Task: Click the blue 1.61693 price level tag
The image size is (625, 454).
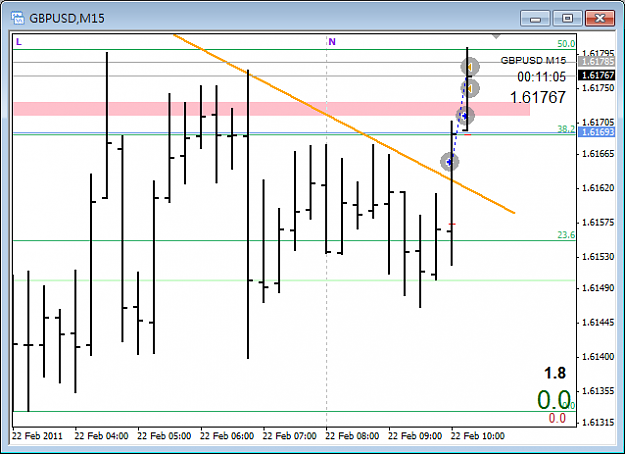Action: point(597,132)
